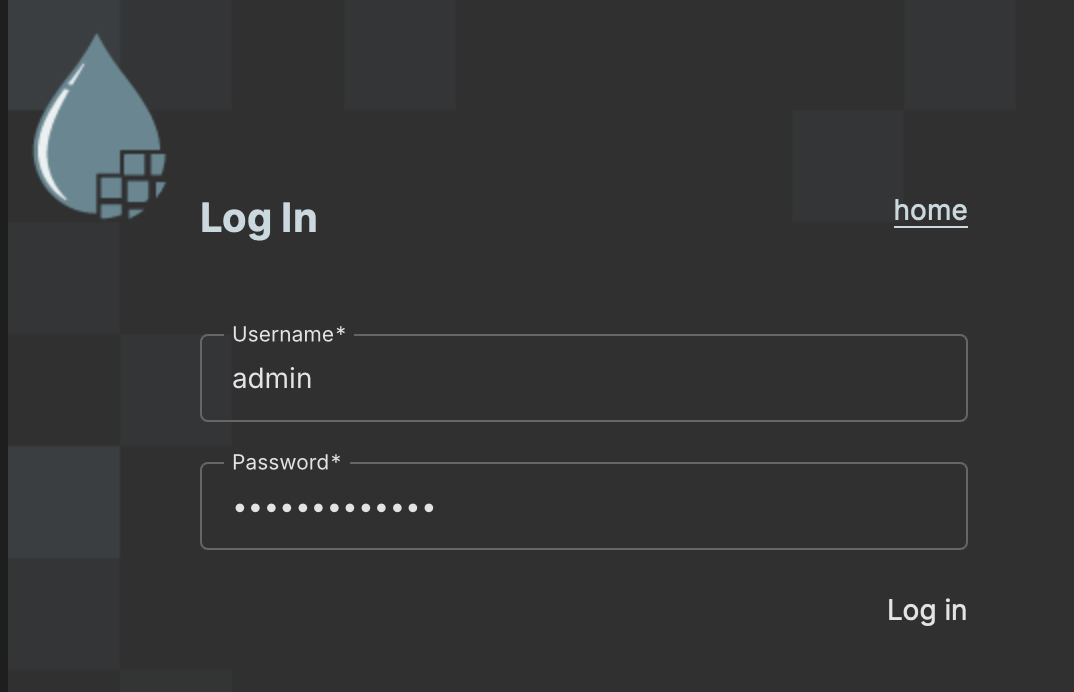Click the hidden password dots
Image resolution: width=1074 pixels, height=692 pixels.
click(333, 507)
